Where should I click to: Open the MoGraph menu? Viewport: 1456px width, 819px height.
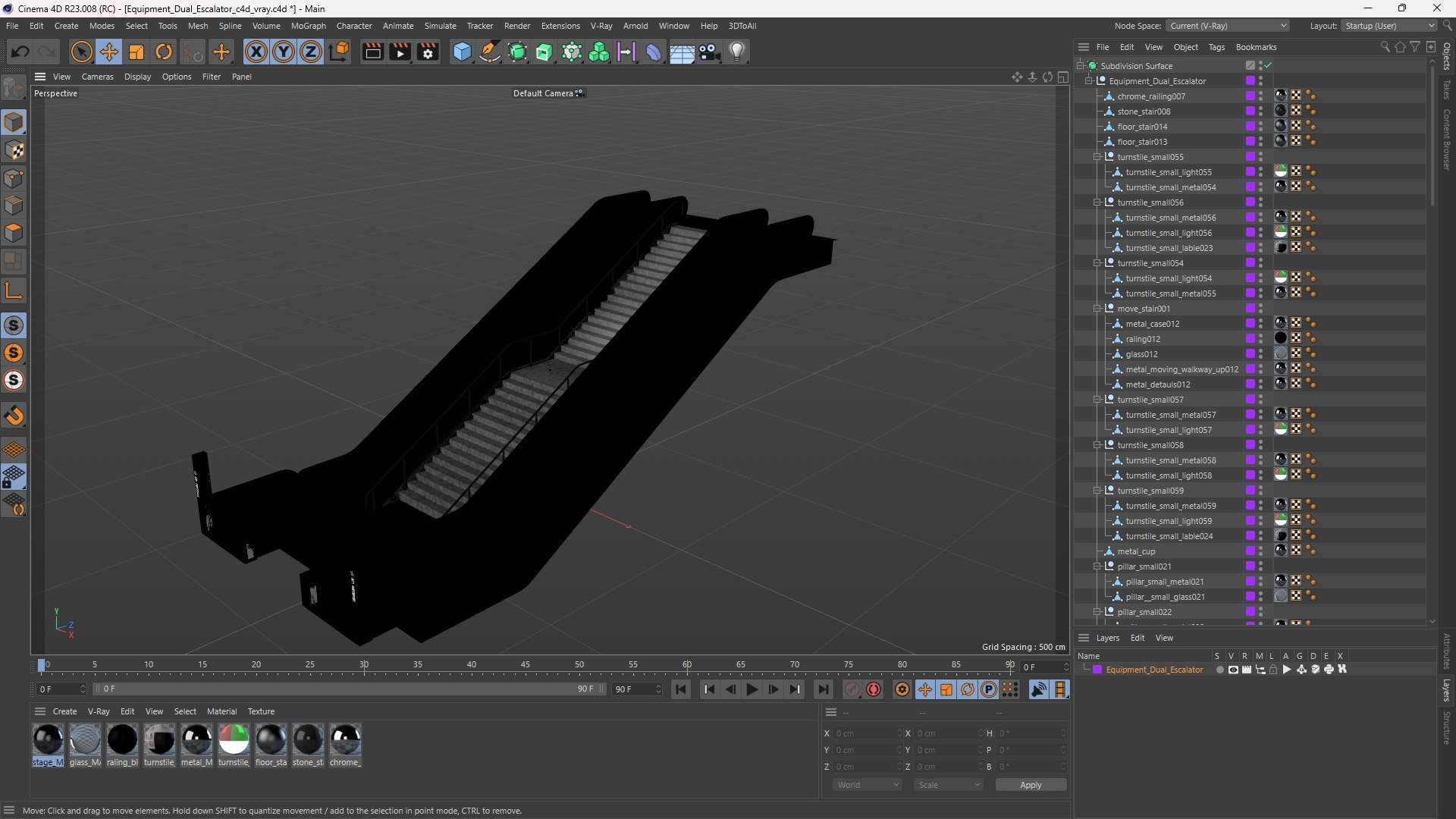308,26
